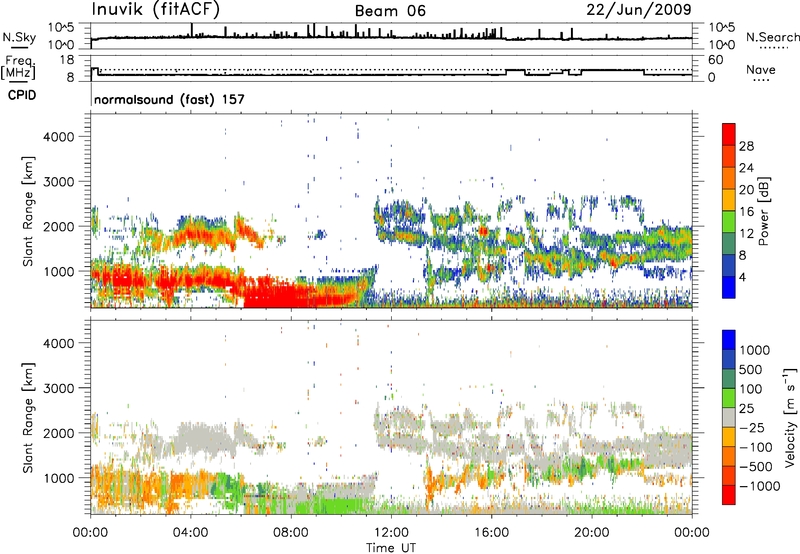The width and height of the screenshot is (800, 554).
Task: Click the 24 dB power colorbar label
Action: click(746, 168)
